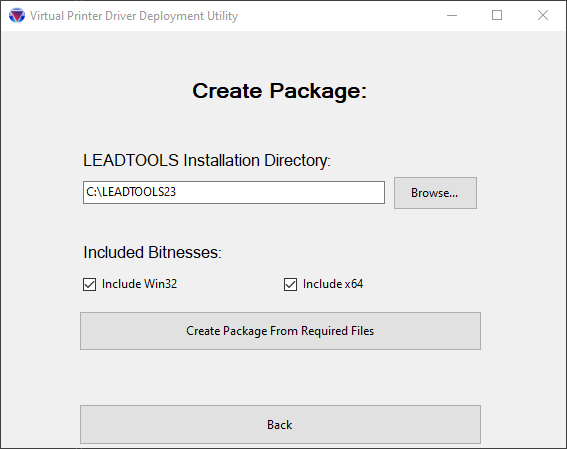Click the Browse... button
This screenshot has width=567, height=449.
[435, 193]
